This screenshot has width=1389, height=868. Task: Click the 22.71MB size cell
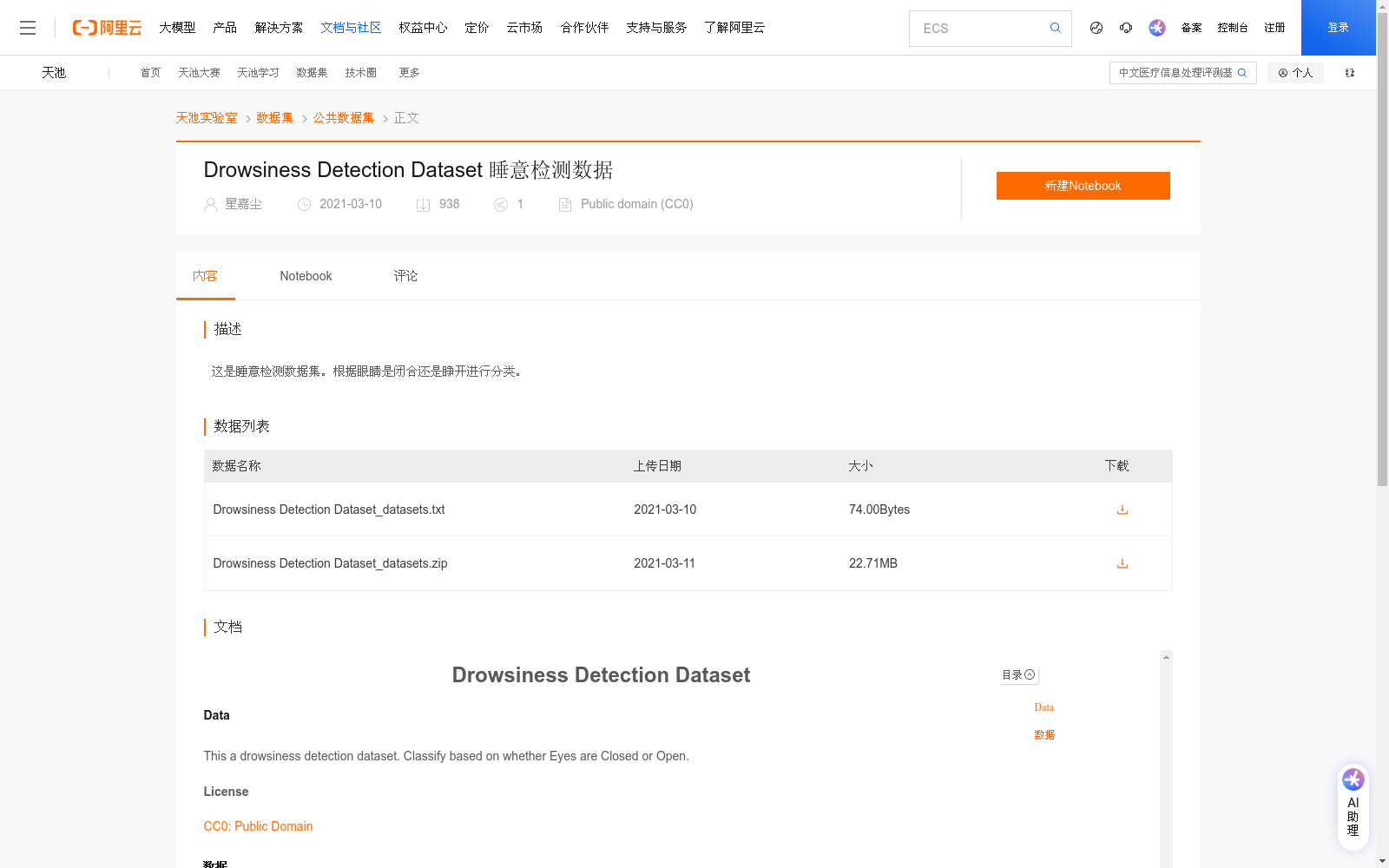[873, 563]
